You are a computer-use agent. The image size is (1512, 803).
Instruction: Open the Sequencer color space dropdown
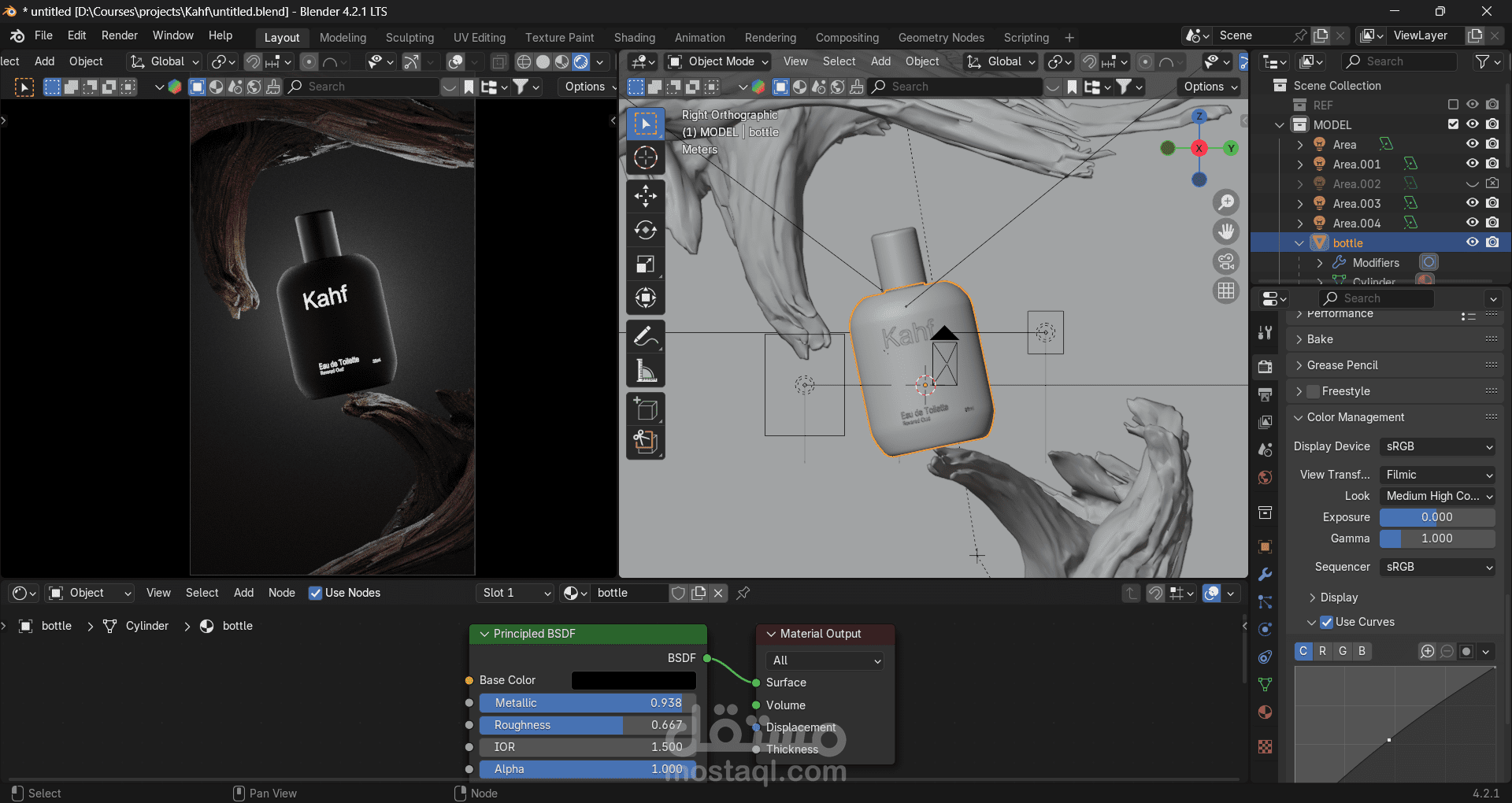click(x=1437, y=567)
